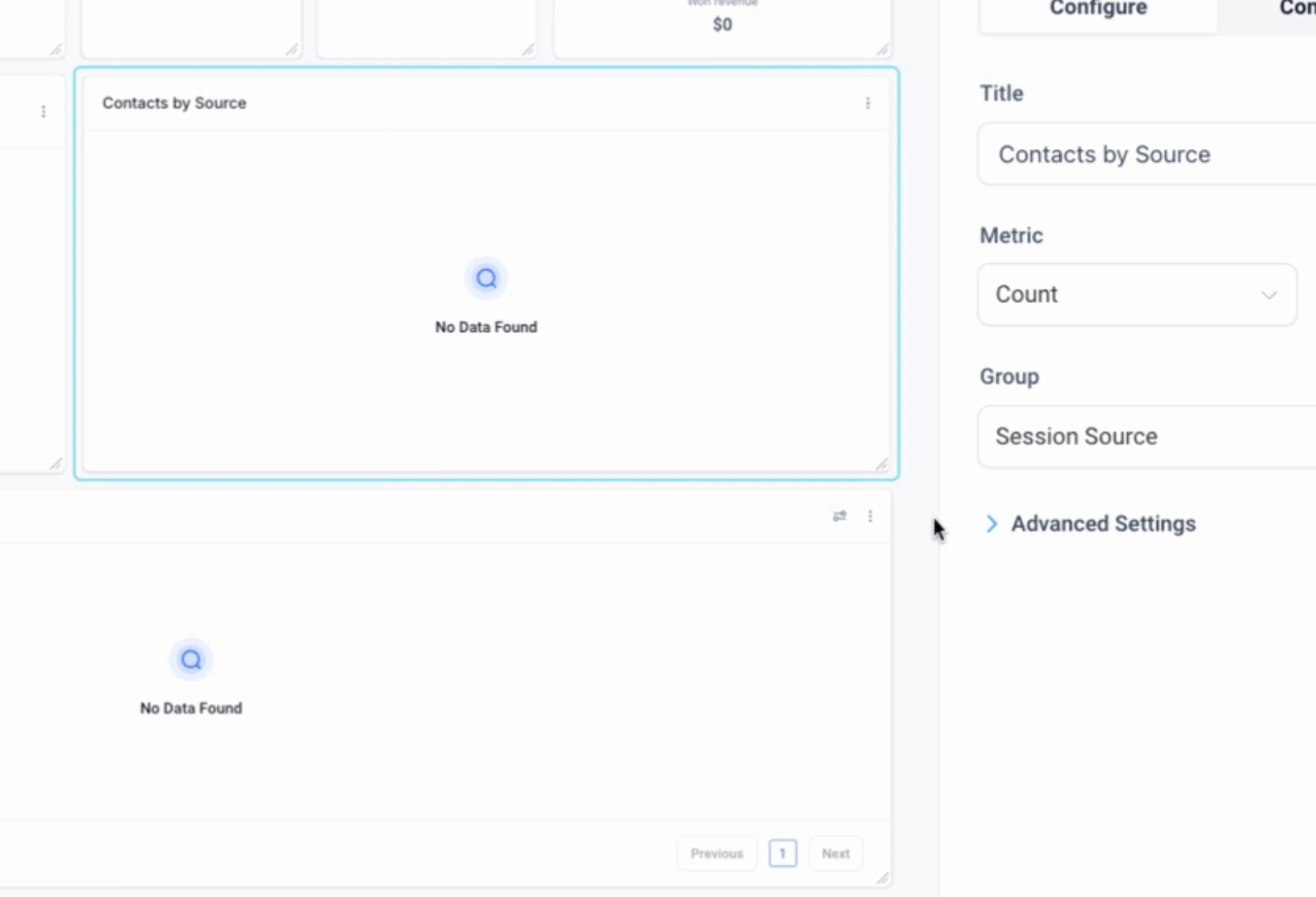This screenshot has height=897, width=1316.
Task: Click the search icon in lower widget
Action: [x=191, y=659]
